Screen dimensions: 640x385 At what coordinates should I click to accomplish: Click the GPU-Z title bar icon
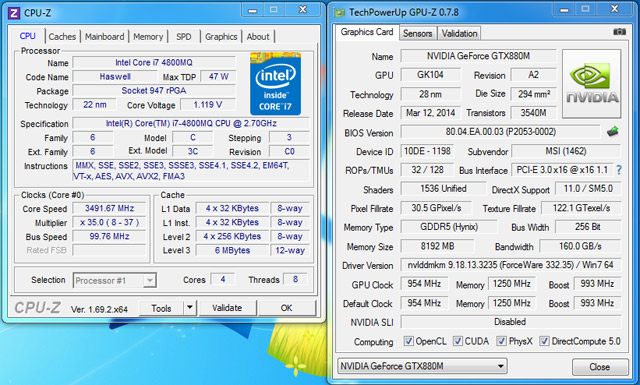coord(340,13)
